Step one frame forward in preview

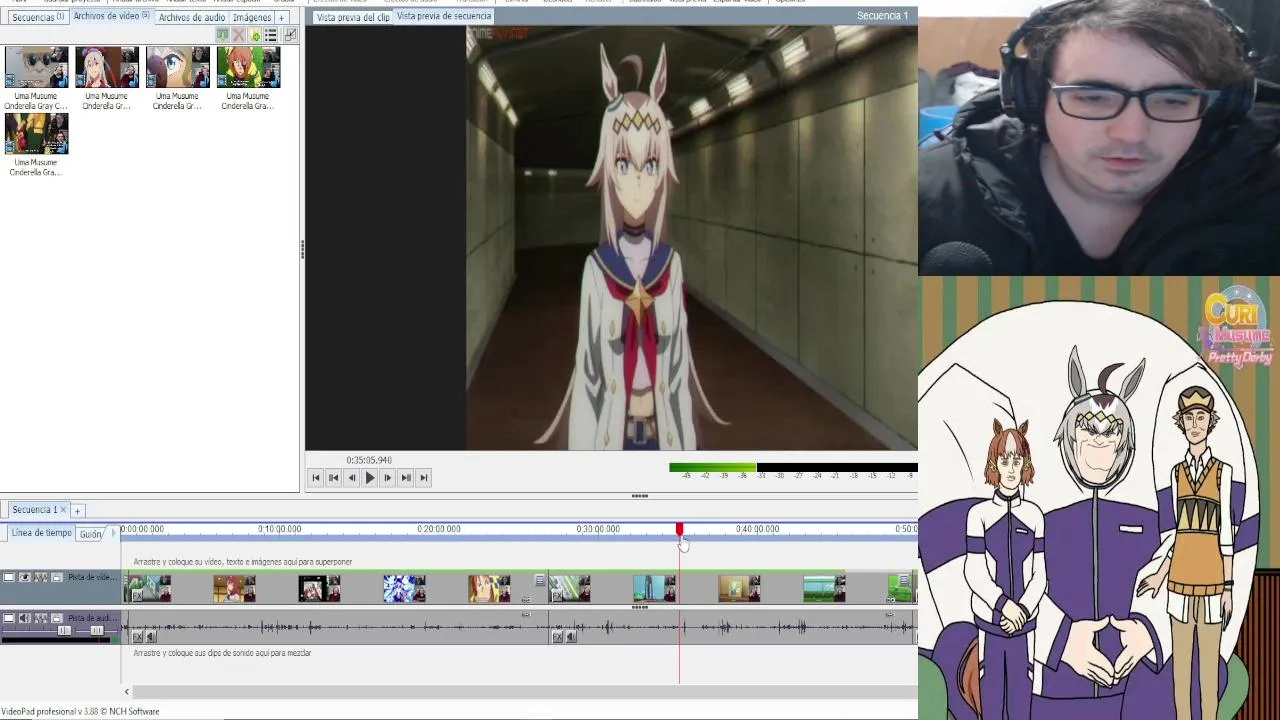tap(387, 478)
